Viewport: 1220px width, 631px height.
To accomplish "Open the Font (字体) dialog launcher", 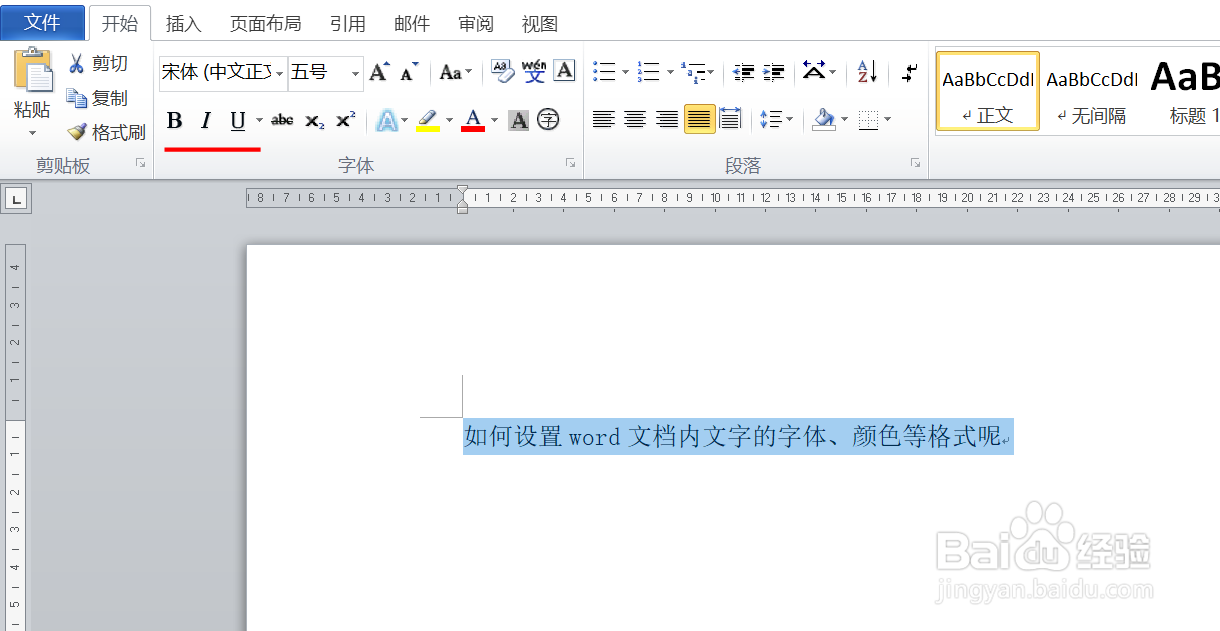I will 570,163.
